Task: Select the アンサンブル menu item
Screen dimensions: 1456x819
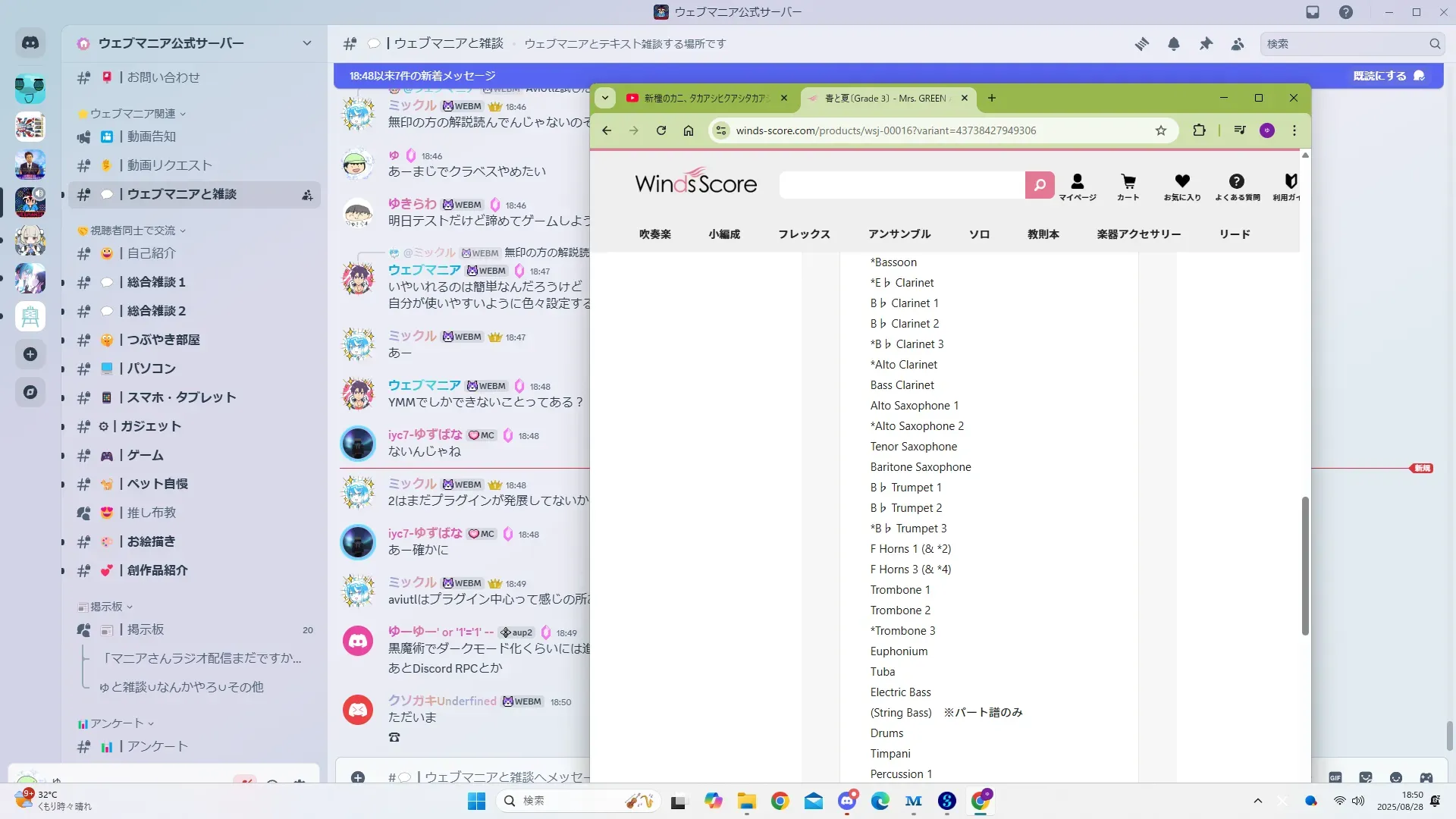Action: coord(899,234)
